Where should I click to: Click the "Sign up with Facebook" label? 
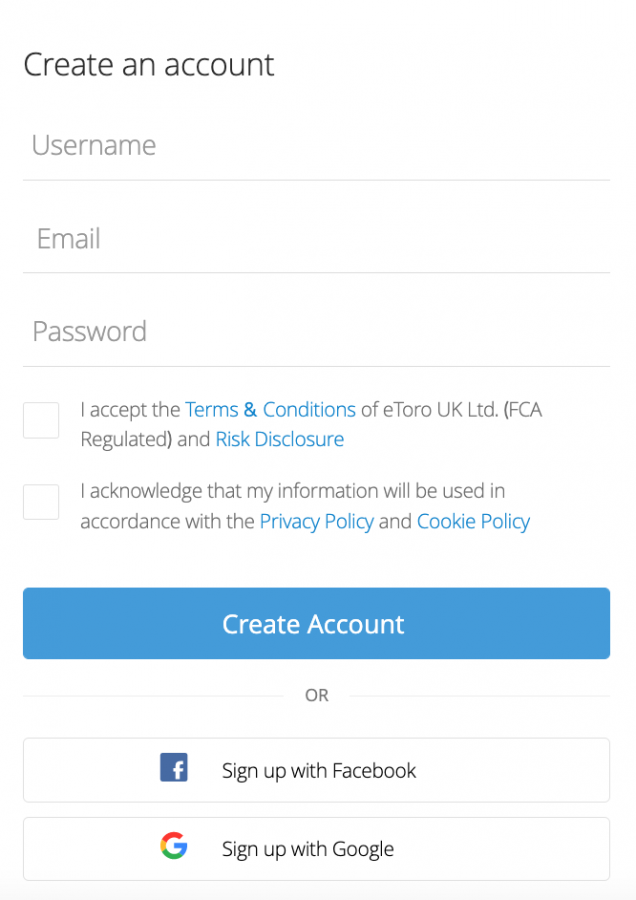pyautogui.click(x=319, y=770)
